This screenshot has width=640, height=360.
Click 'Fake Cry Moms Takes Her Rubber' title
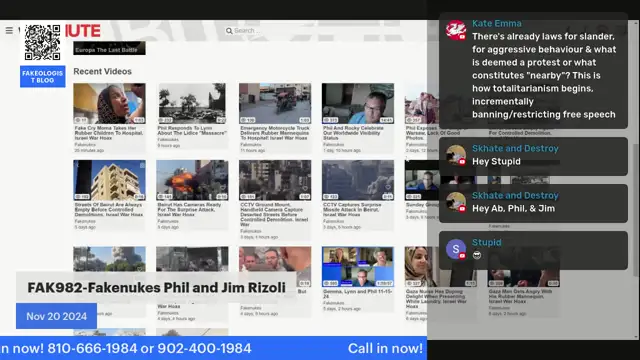(x=109, y=133)
